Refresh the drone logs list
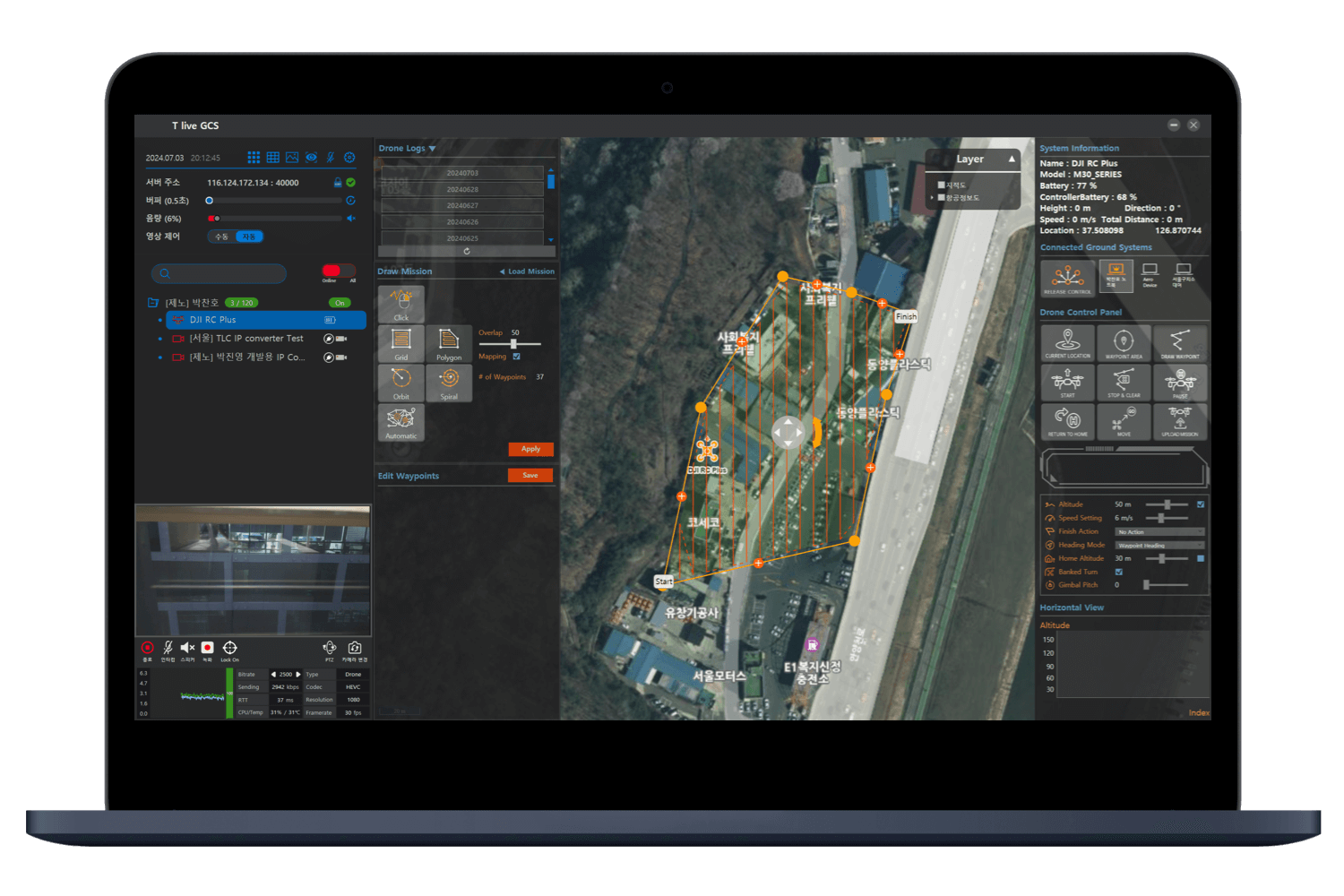 467,251
